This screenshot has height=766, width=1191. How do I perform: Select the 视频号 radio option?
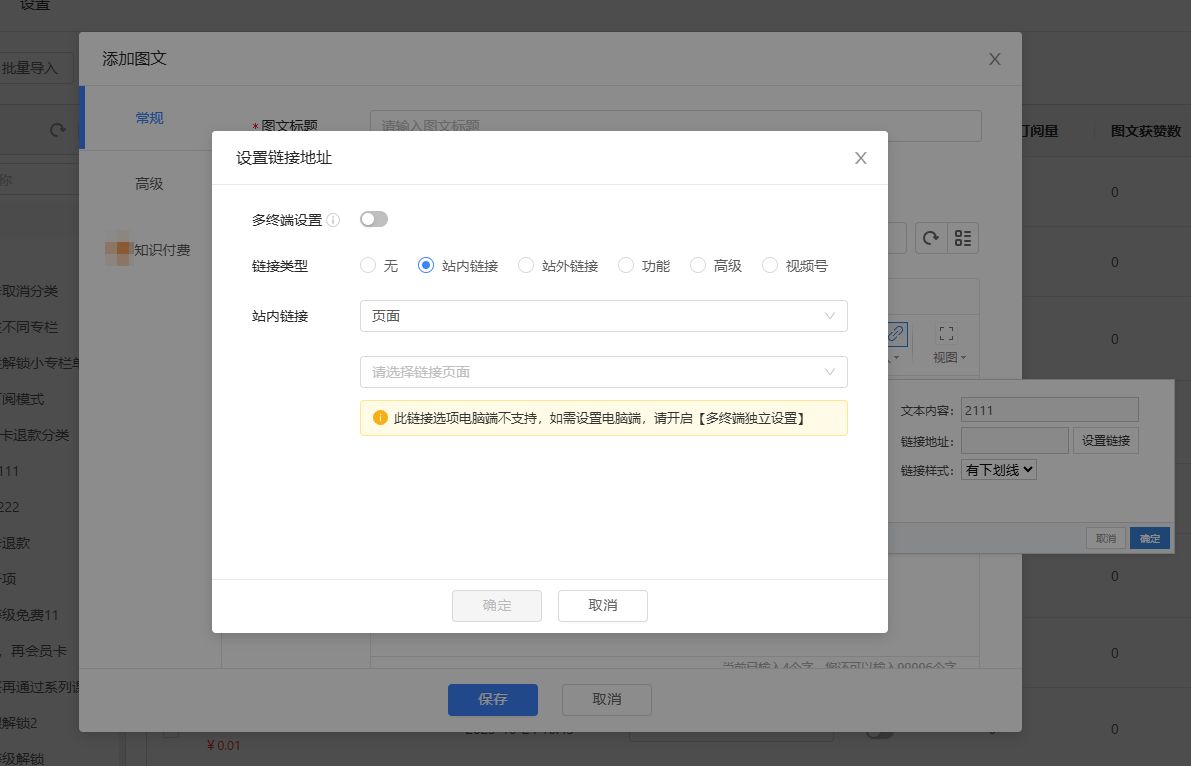(x=770, y=266)
